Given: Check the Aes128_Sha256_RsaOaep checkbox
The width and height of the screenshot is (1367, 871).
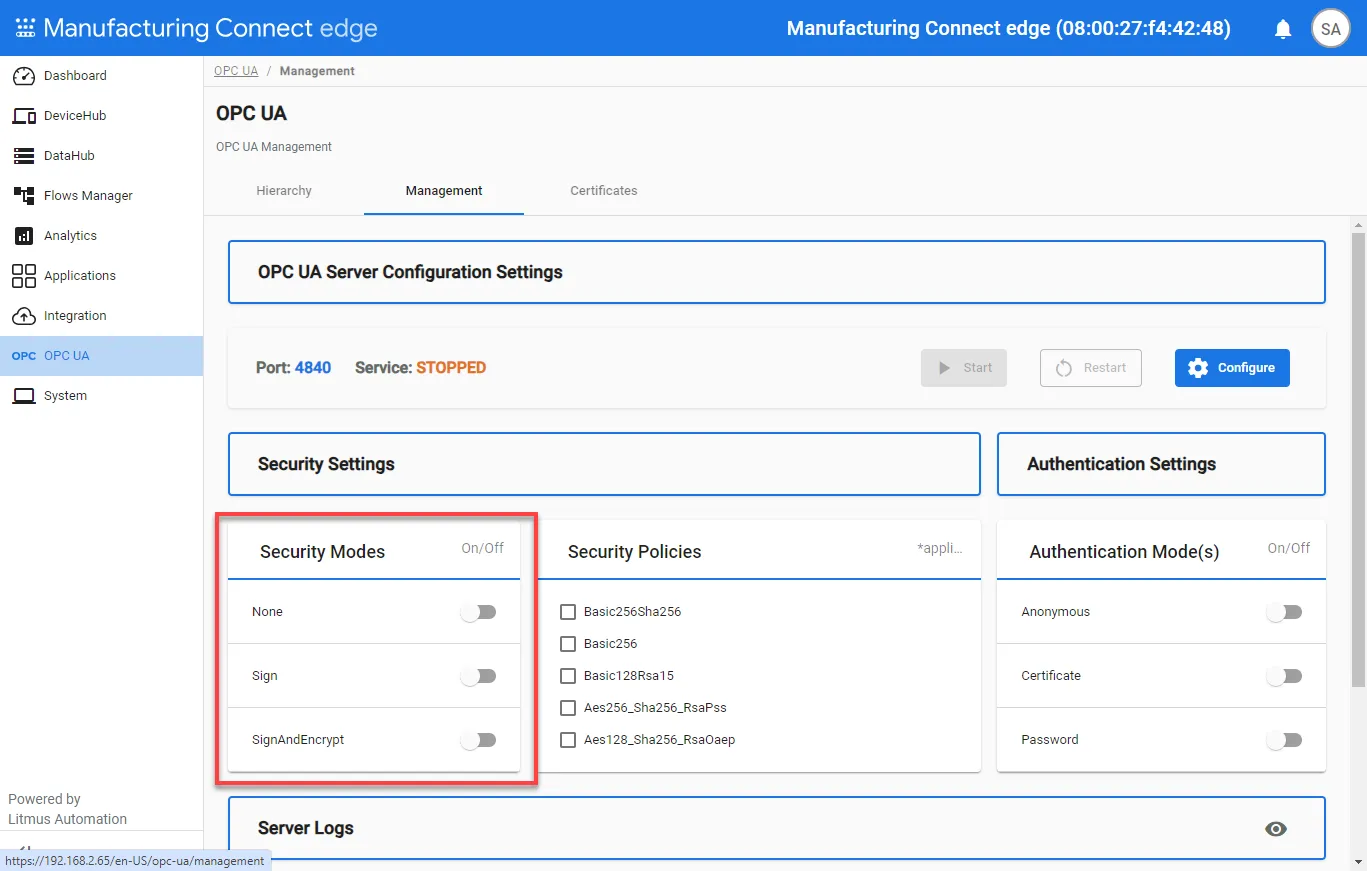Looking at the screenshot, I should tap(568, 740).
